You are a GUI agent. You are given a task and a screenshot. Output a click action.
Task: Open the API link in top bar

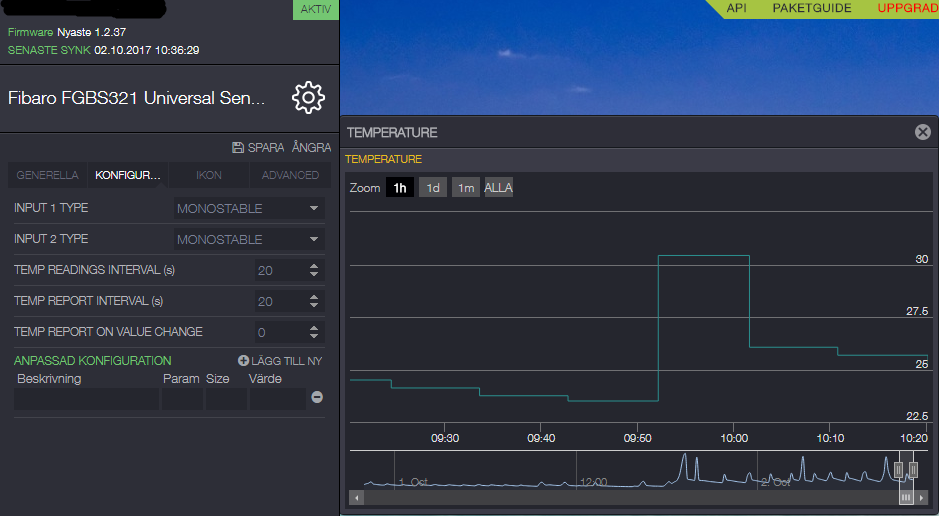[x=736, y=8]
